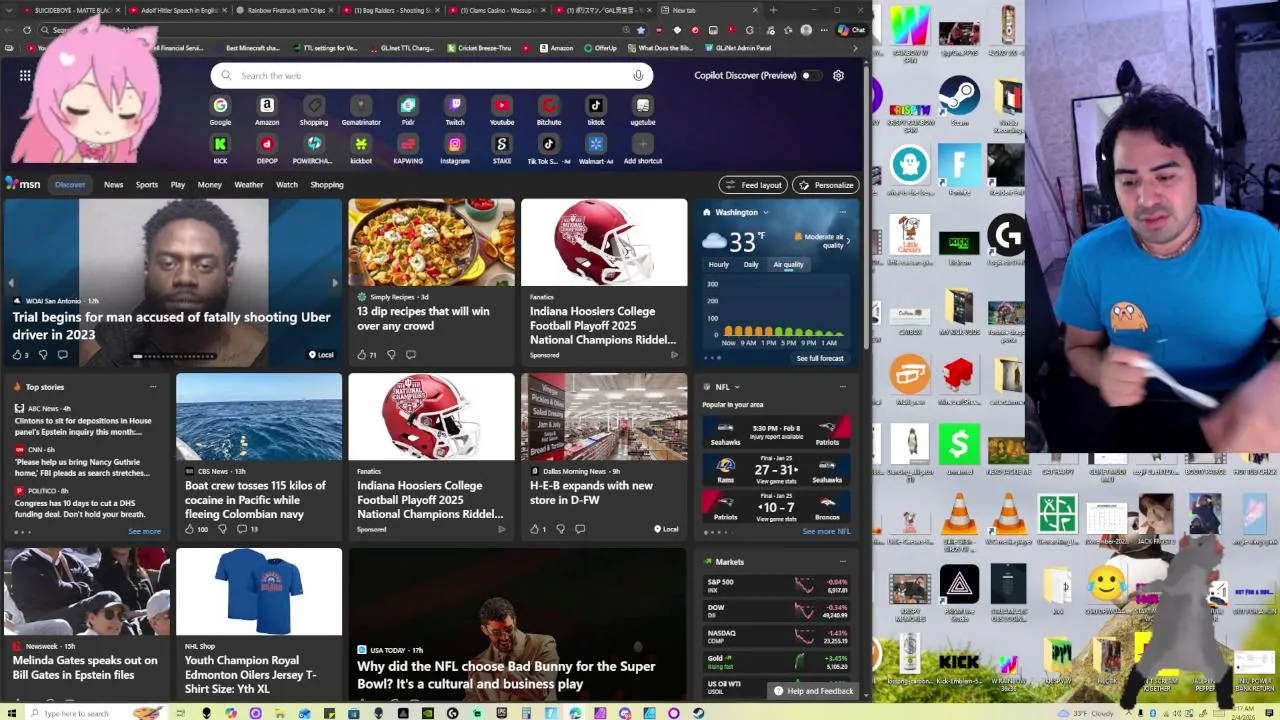Screen dimensions: 1280x720
Task: Open Help and Feedback button
Action: 813,691
